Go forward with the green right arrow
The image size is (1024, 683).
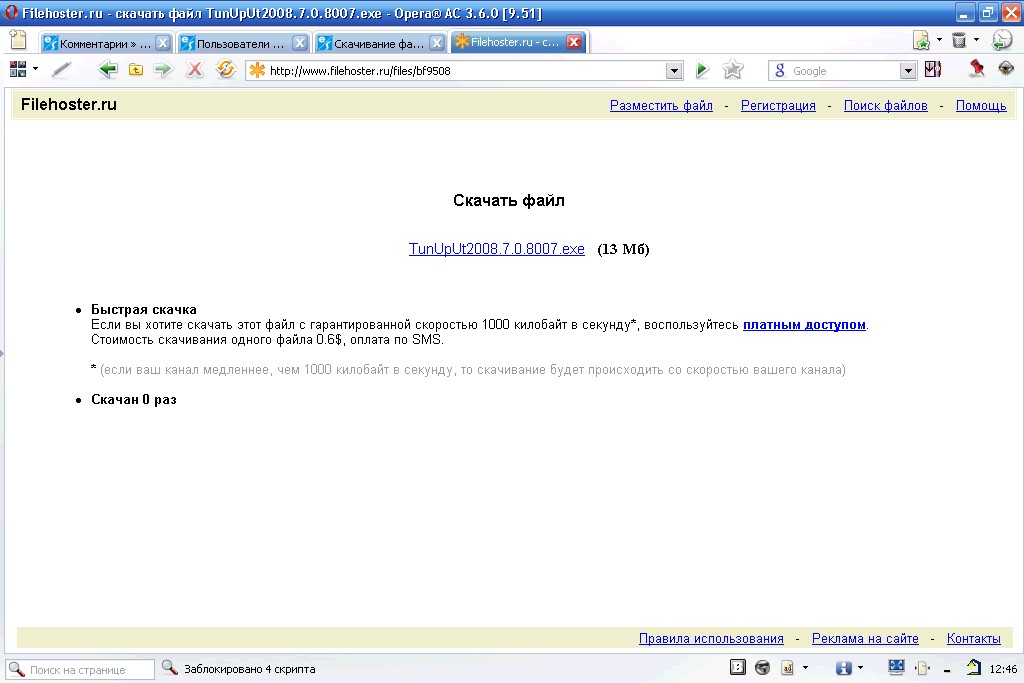[163, 69]
